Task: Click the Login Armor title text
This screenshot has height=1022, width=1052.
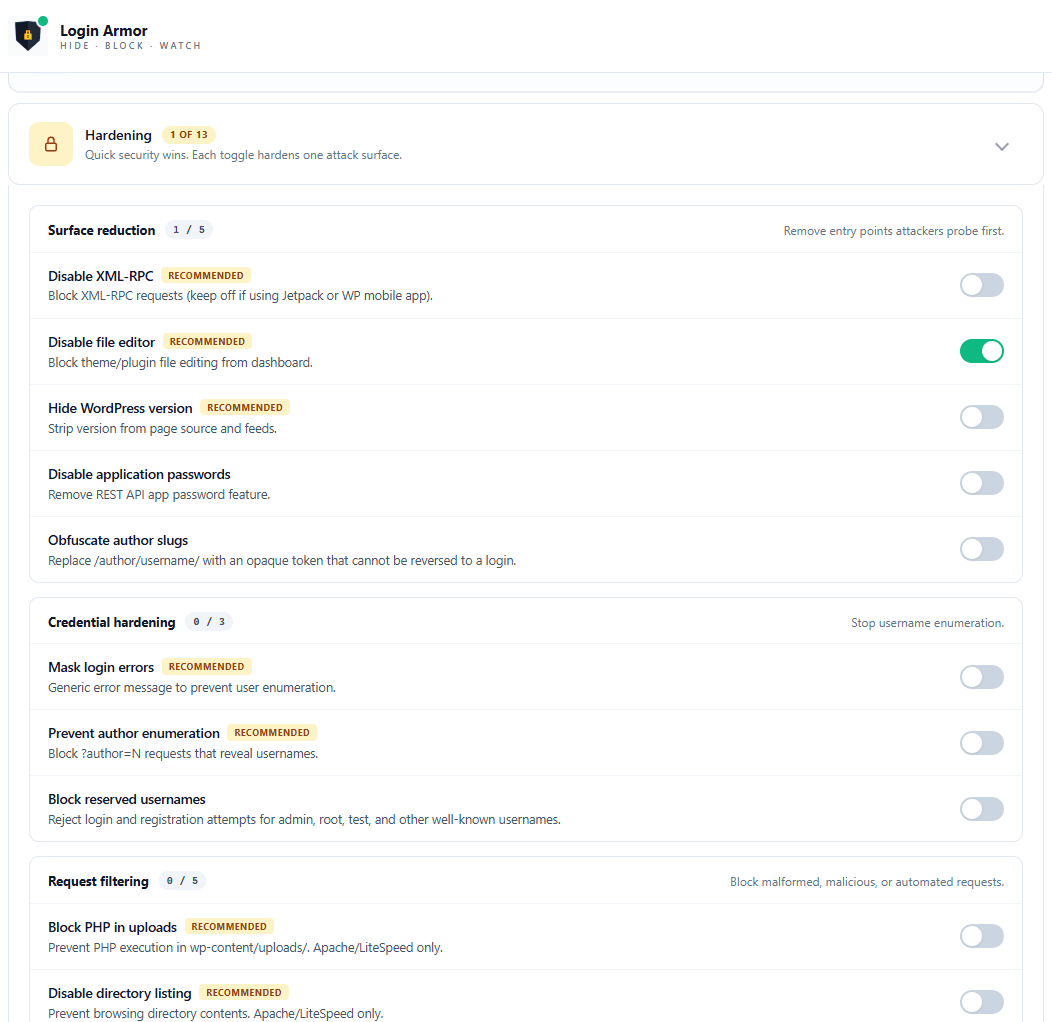Action: point(104,31)
